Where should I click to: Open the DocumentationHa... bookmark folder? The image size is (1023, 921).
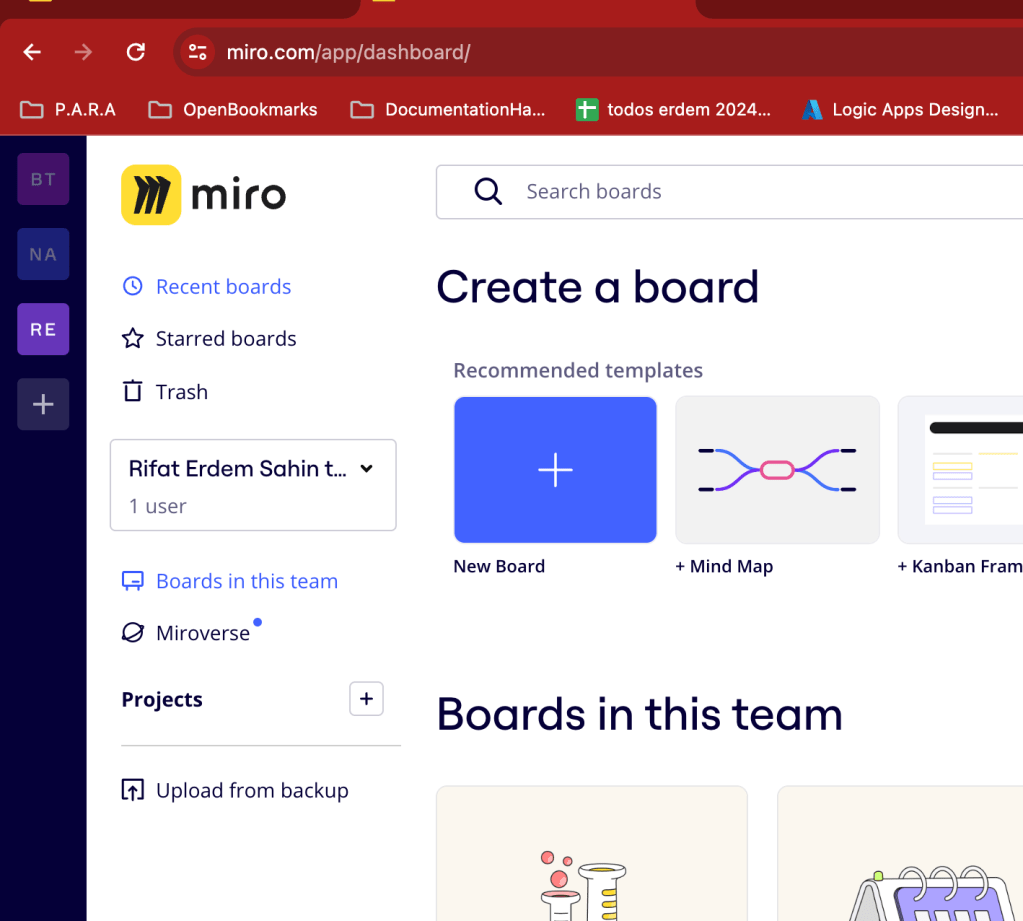[x=448, y=110]
